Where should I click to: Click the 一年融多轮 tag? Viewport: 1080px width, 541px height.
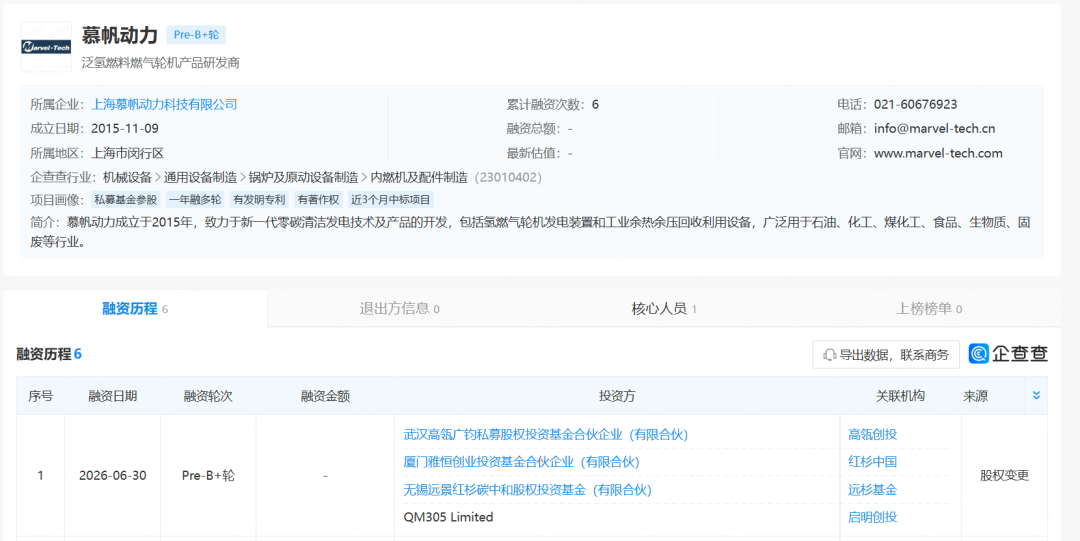(x=196, y=201)
